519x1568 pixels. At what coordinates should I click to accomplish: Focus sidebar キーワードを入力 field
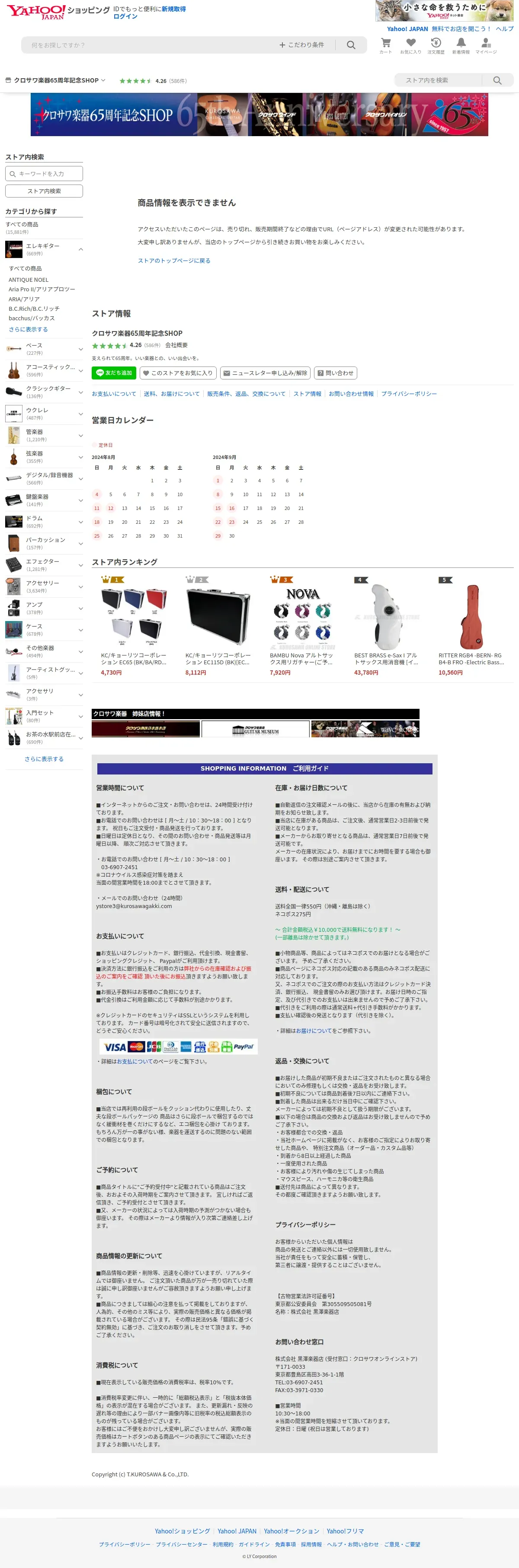[44, 173]
